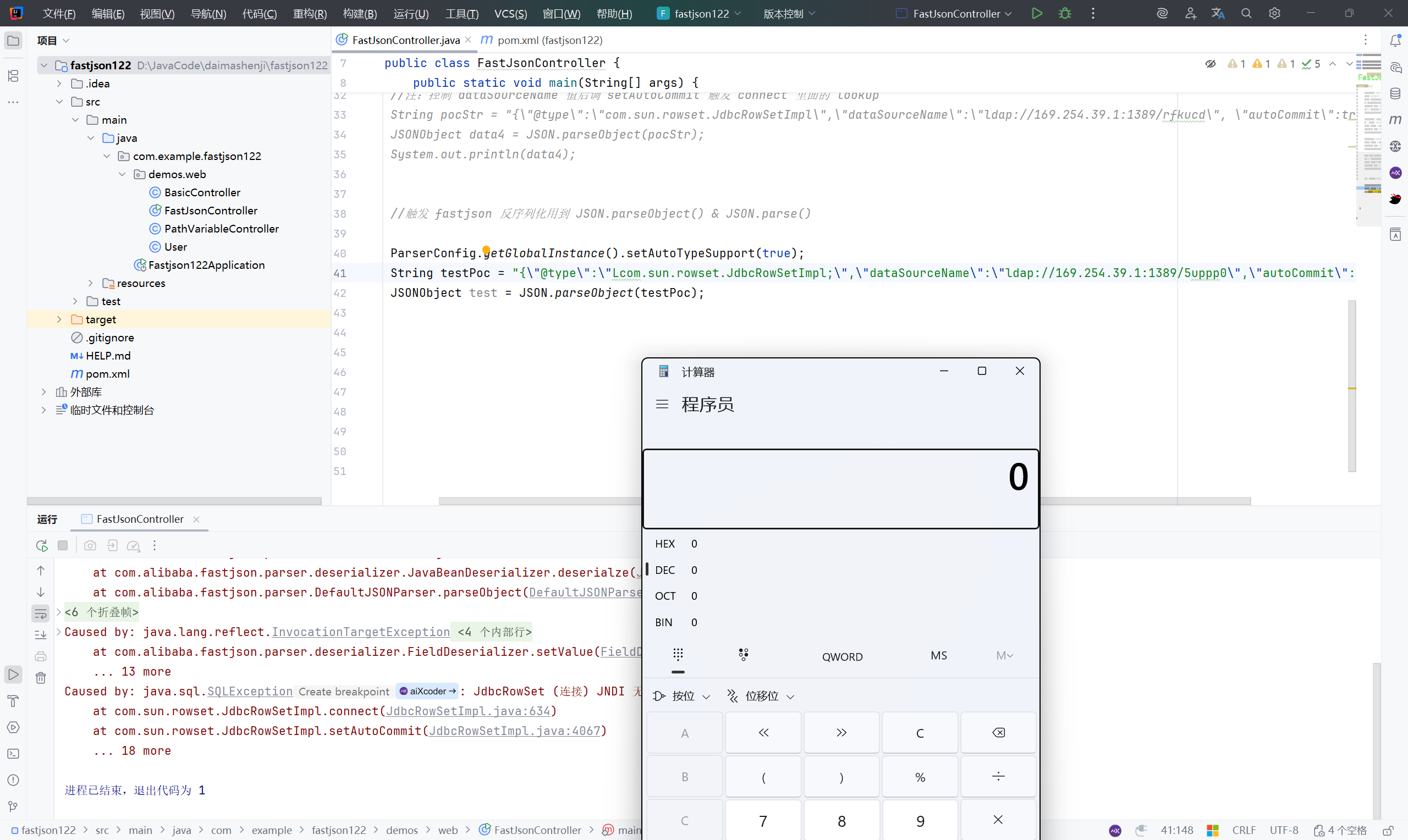Open IDE settings gear icon

(1274, 14)
